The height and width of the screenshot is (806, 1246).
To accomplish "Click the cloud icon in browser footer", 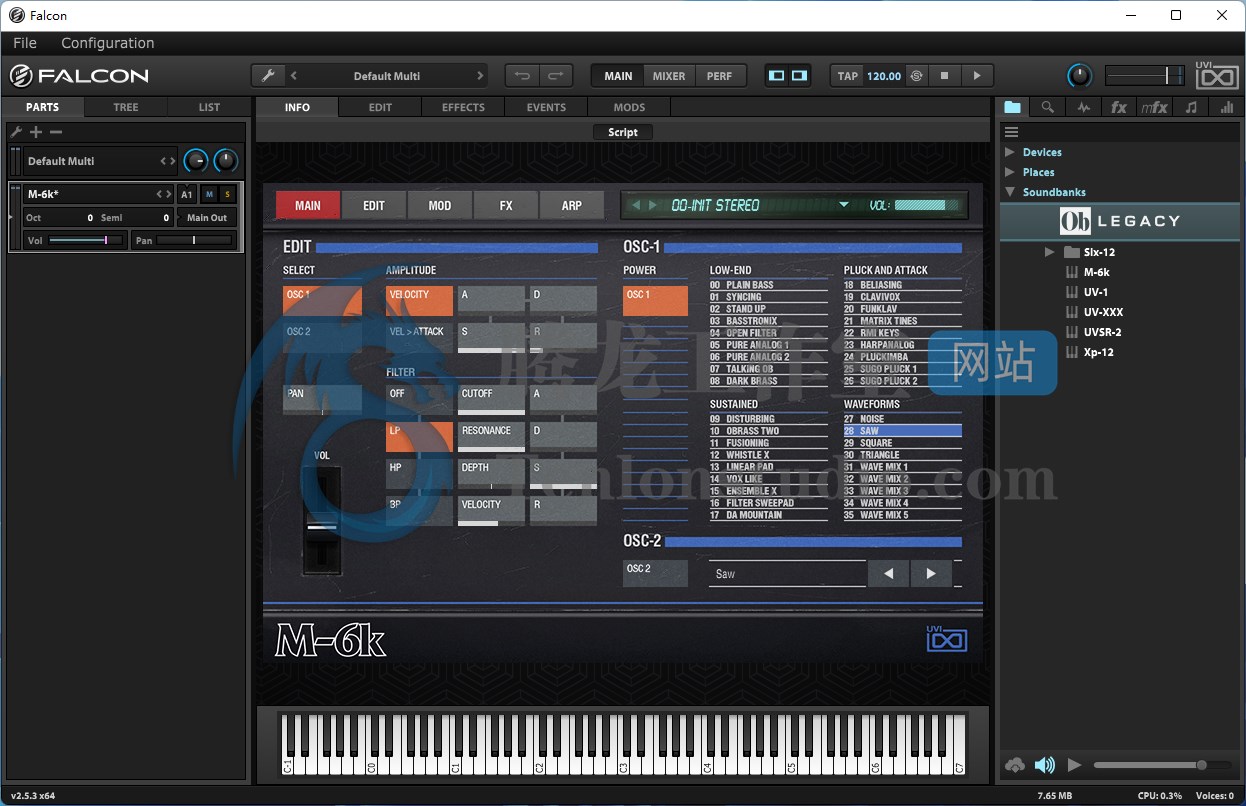I will coord(1015,765).
